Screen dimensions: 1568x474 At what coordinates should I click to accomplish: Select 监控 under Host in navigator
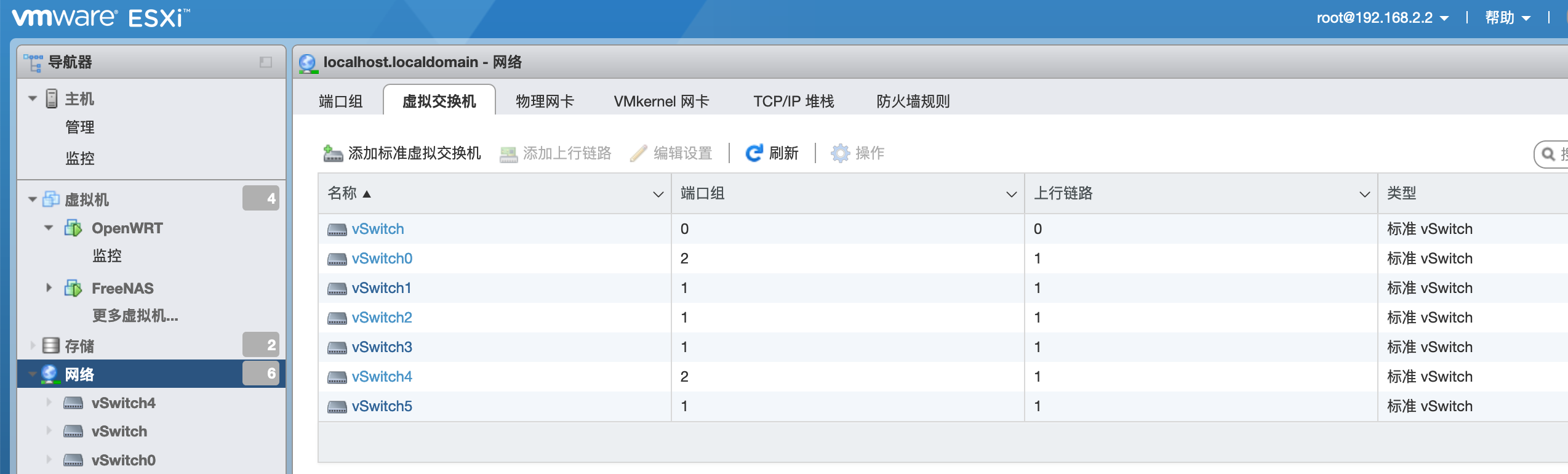(80, 158)
